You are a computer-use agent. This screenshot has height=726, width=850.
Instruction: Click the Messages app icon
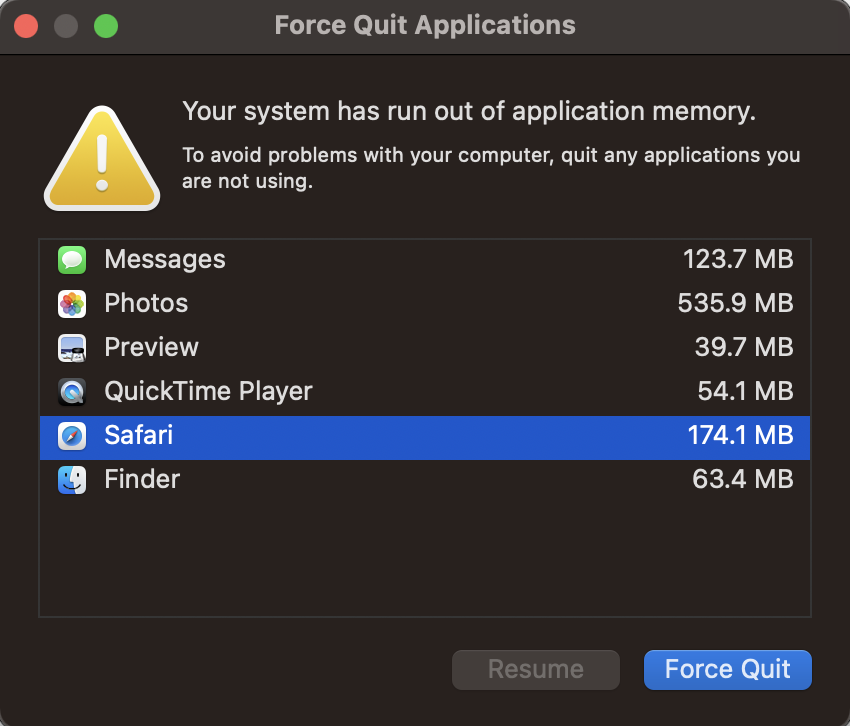pyautogui.click(x=72, y=260)
